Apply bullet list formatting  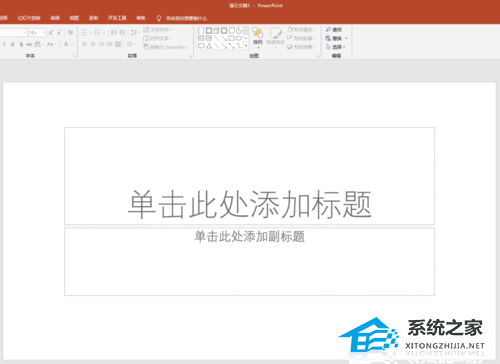click(84, 32)
